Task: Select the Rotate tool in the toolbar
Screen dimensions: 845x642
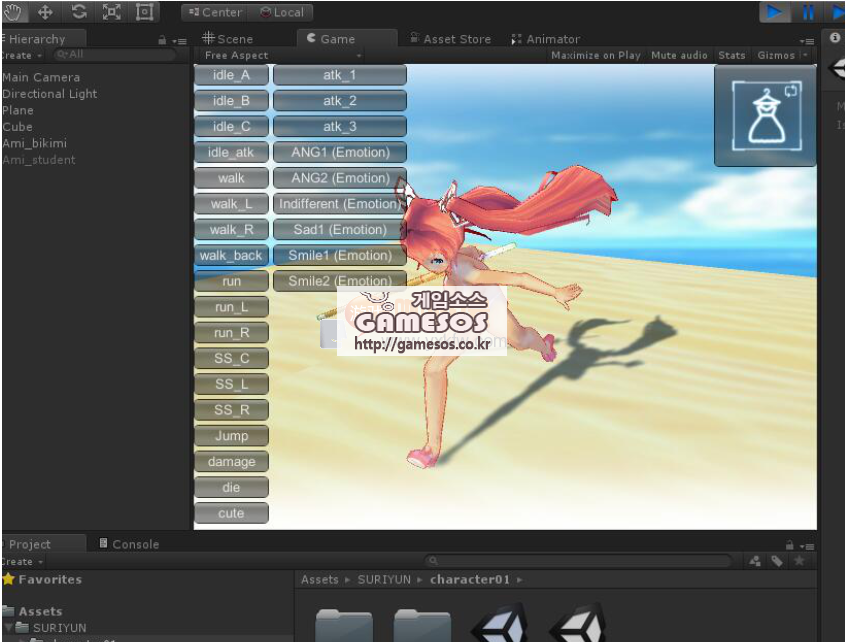Action: [x=79, y=12]
